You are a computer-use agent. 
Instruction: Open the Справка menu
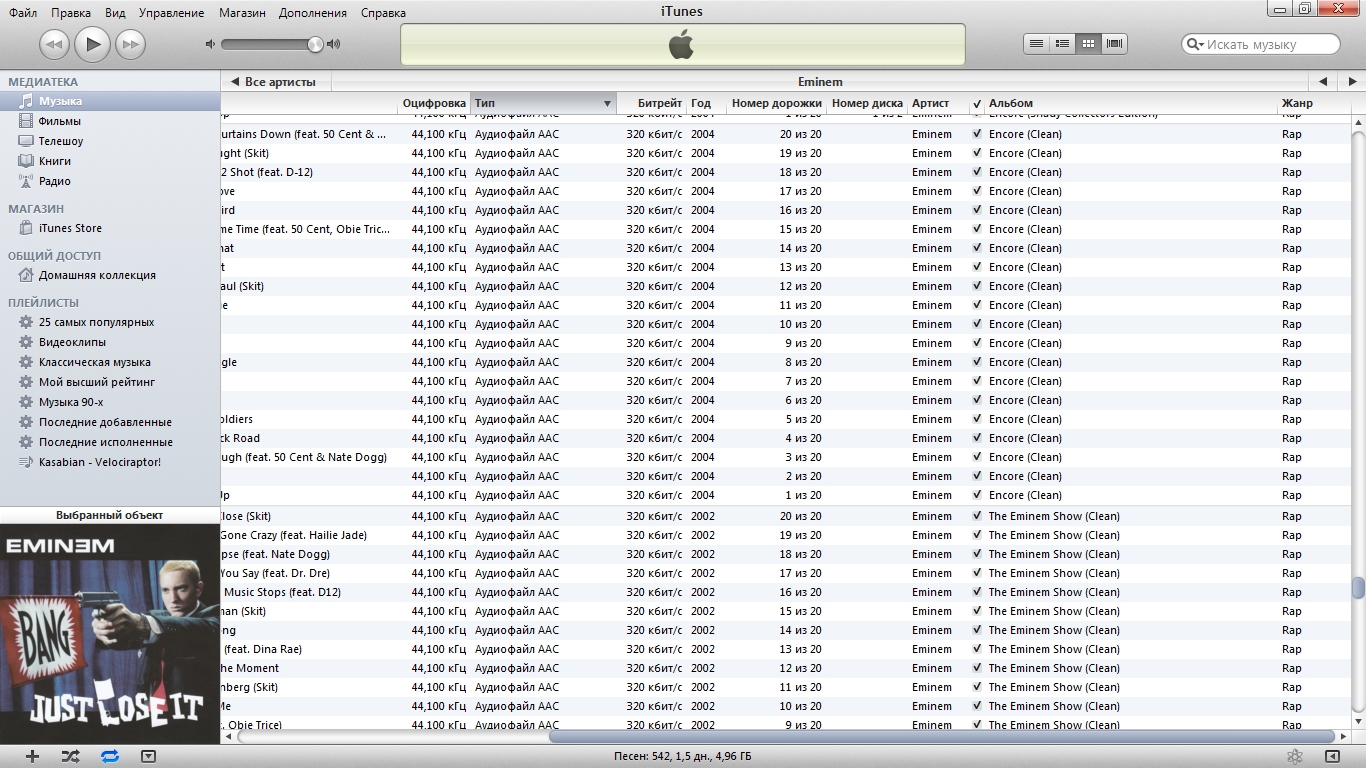click(383, 13)
